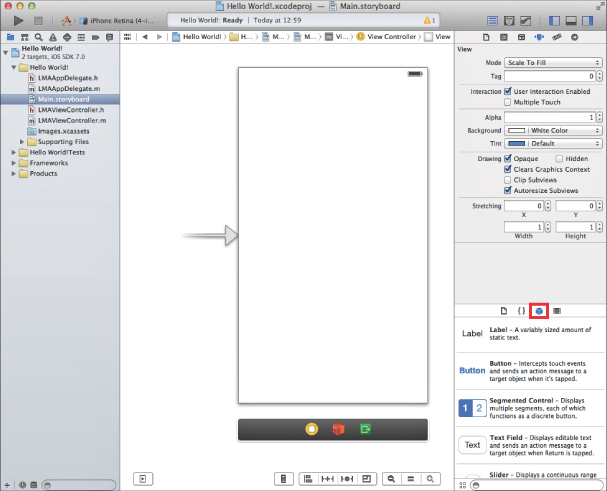Expand the Frameworks folder
This screenshot has height=491, width=607.
(x=14, y=163)
